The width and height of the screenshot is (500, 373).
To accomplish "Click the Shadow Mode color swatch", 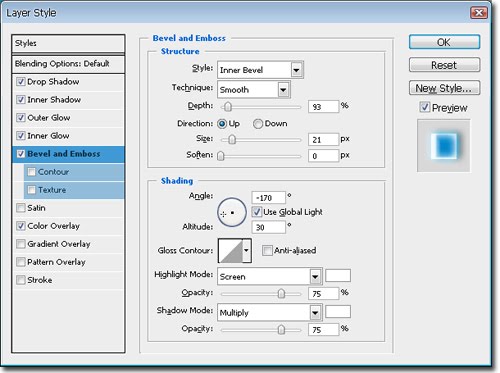I will click(x=338, y=312).
